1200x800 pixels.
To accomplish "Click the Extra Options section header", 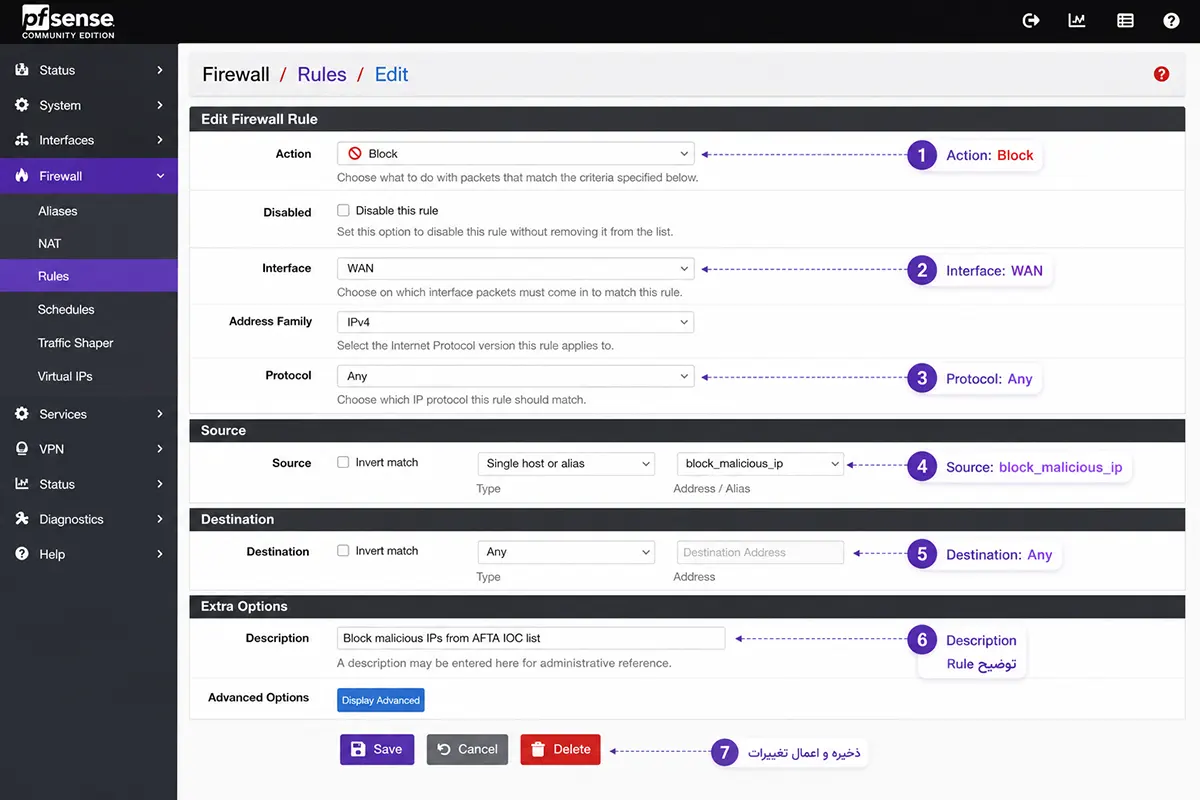I will (x=687, y=606).
